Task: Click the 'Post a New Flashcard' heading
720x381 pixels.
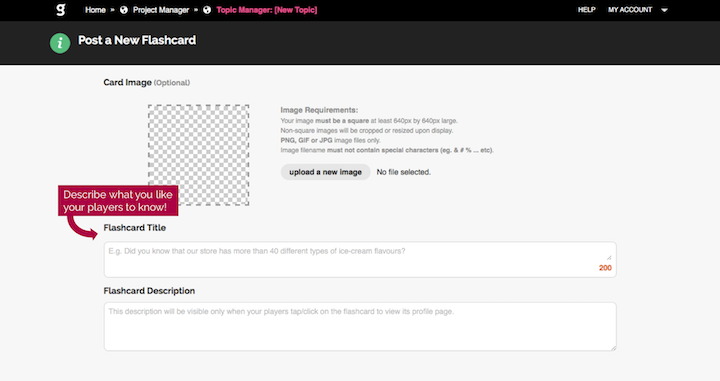Action: point(137,40)
